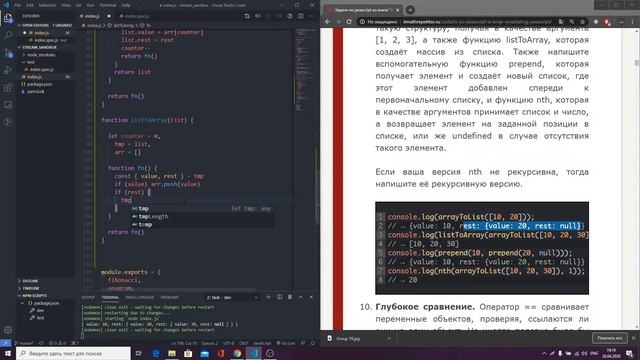Select 'temp' autocomplete suggestion
Screen dimensions: 640x360
[202, 224]
